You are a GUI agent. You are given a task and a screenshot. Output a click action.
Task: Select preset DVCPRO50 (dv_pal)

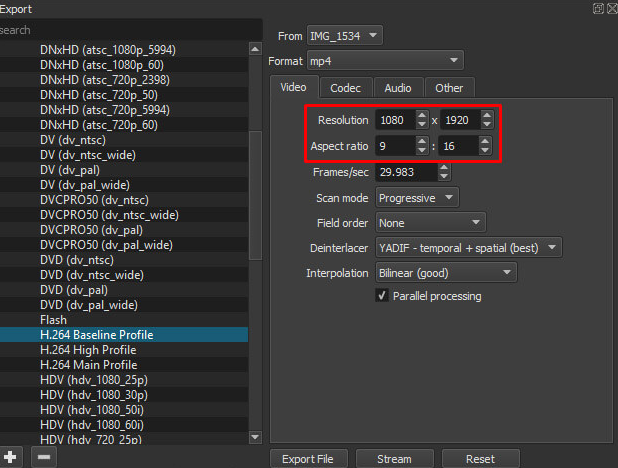[124, 229]
